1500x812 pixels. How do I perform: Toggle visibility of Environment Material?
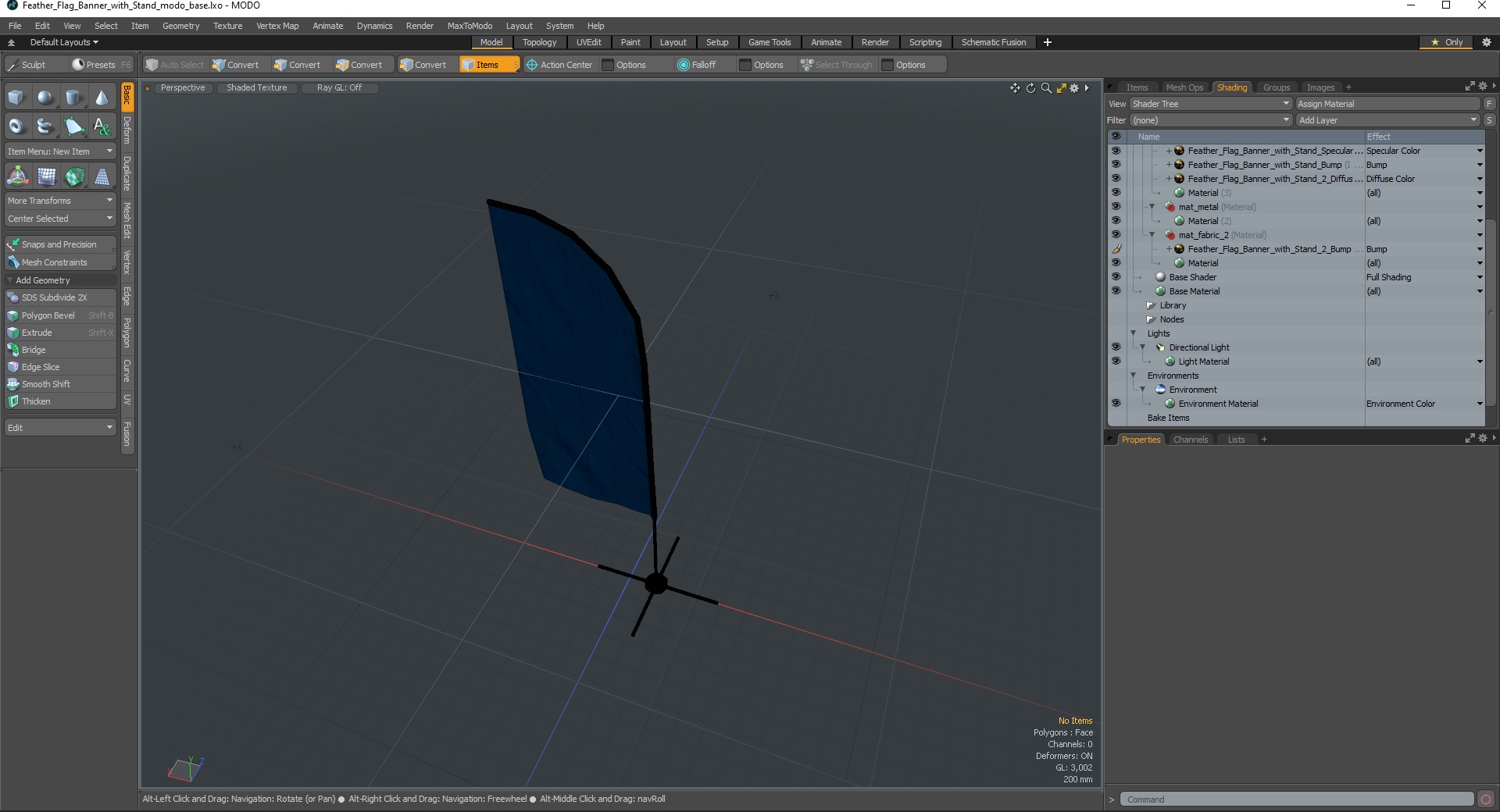click(x=1116, y=404)
